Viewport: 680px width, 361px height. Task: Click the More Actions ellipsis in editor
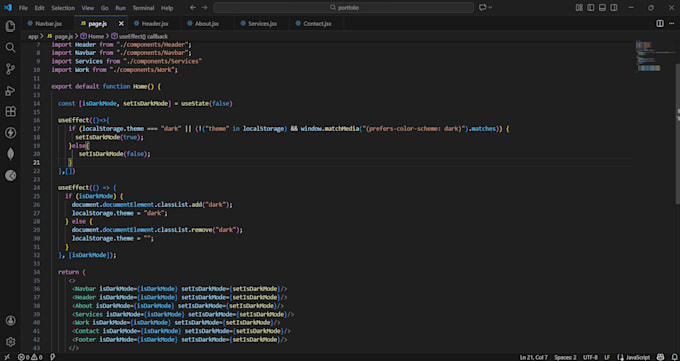(x=671, y=23)
